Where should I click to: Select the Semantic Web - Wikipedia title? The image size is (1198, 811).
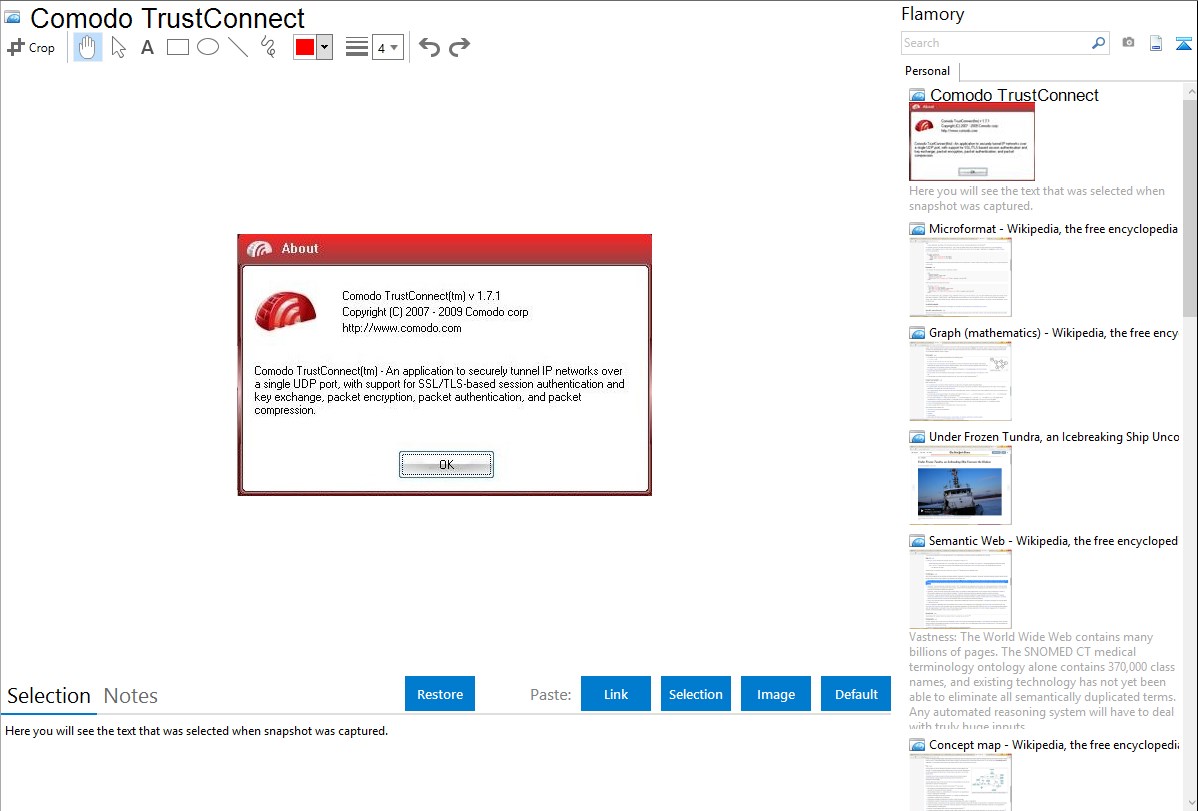tap(1053, 540)
